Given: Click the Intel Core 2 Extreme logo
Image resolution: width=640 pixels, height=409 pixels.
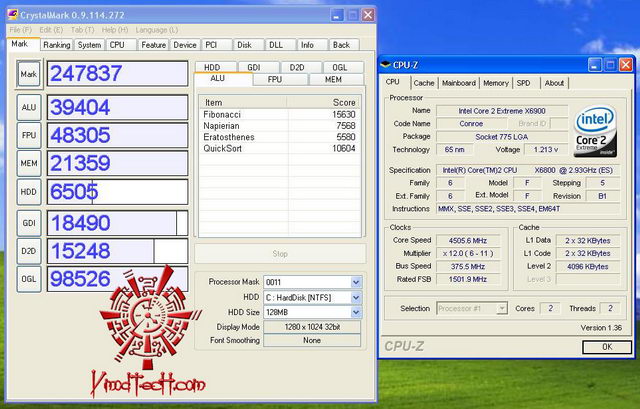Looking at the screenshot, I should click(596, 131).
